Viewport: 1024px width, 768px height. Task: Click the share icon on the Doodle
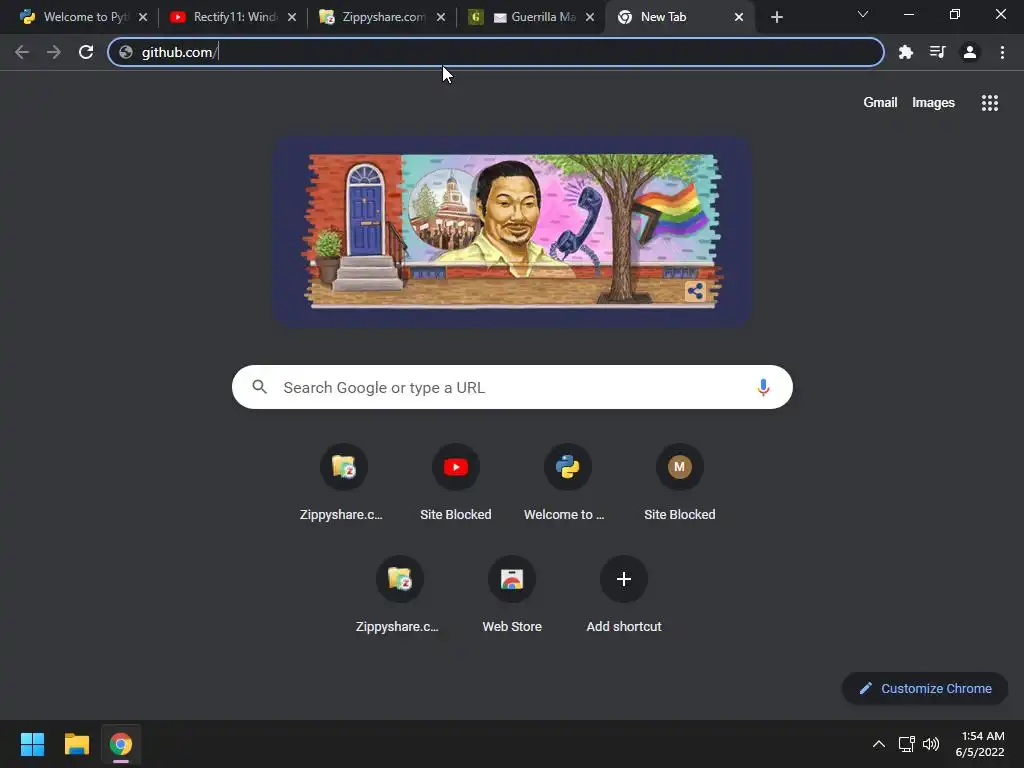tap(695, 291)
